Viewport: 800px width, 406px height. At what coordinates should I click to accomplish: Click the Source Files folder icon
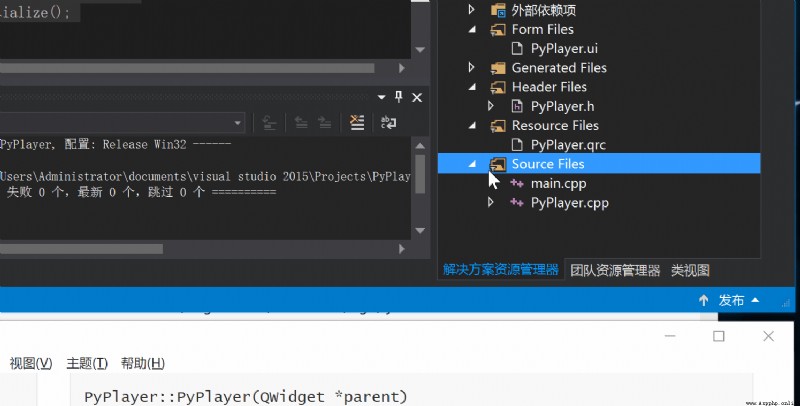click(x=498, y=164)
